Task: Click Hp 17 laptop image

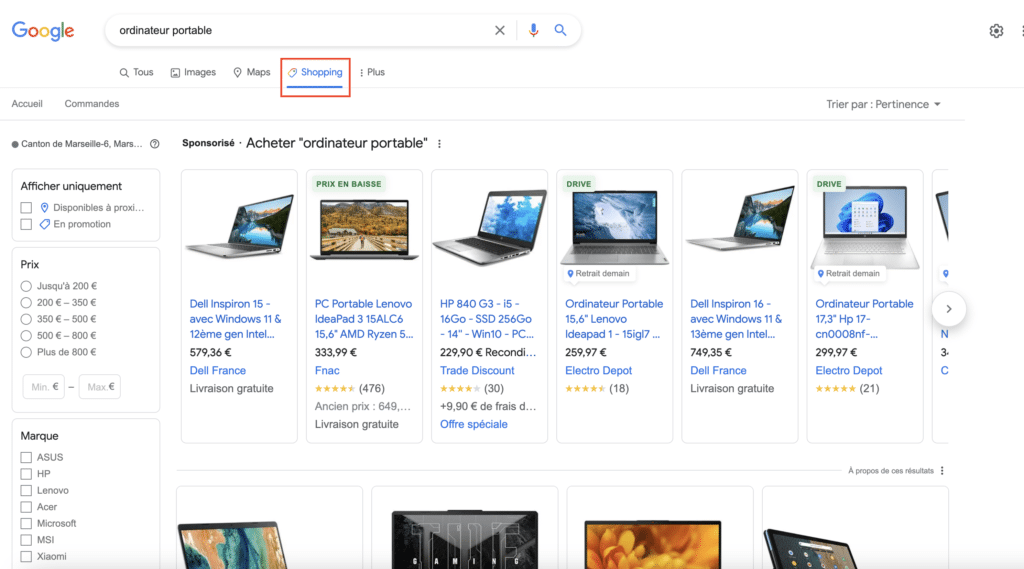Action: coord(865,225)
